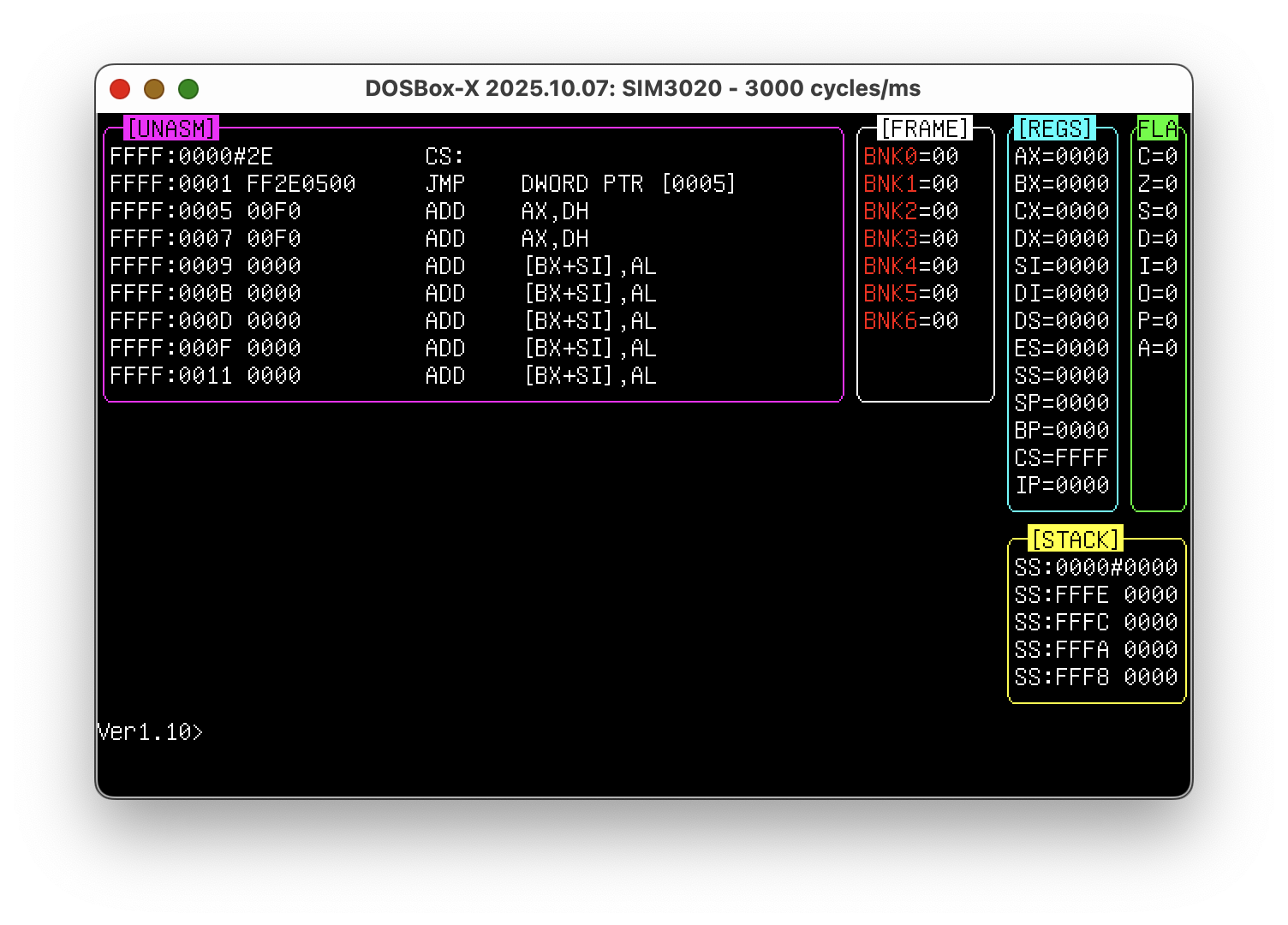Click the green flags panel header
This screenshot has width=1288, height=925.
click(1158, 128)
